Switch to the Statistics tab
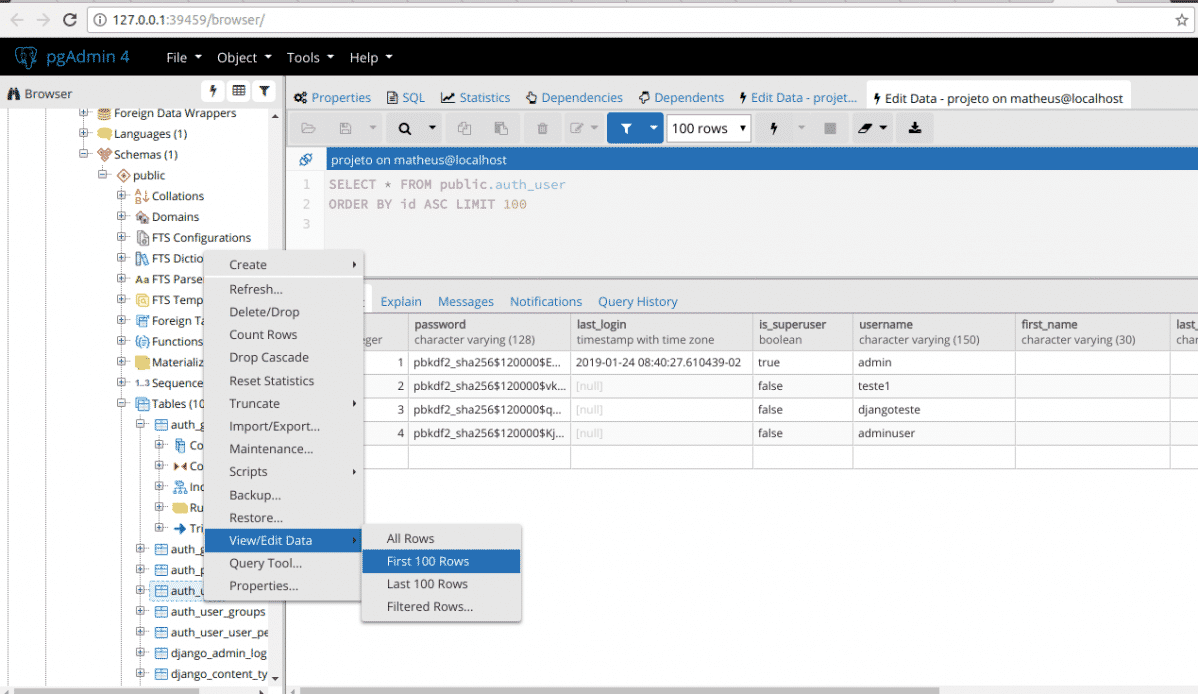 pyautogui.click(x=475, y=97)
